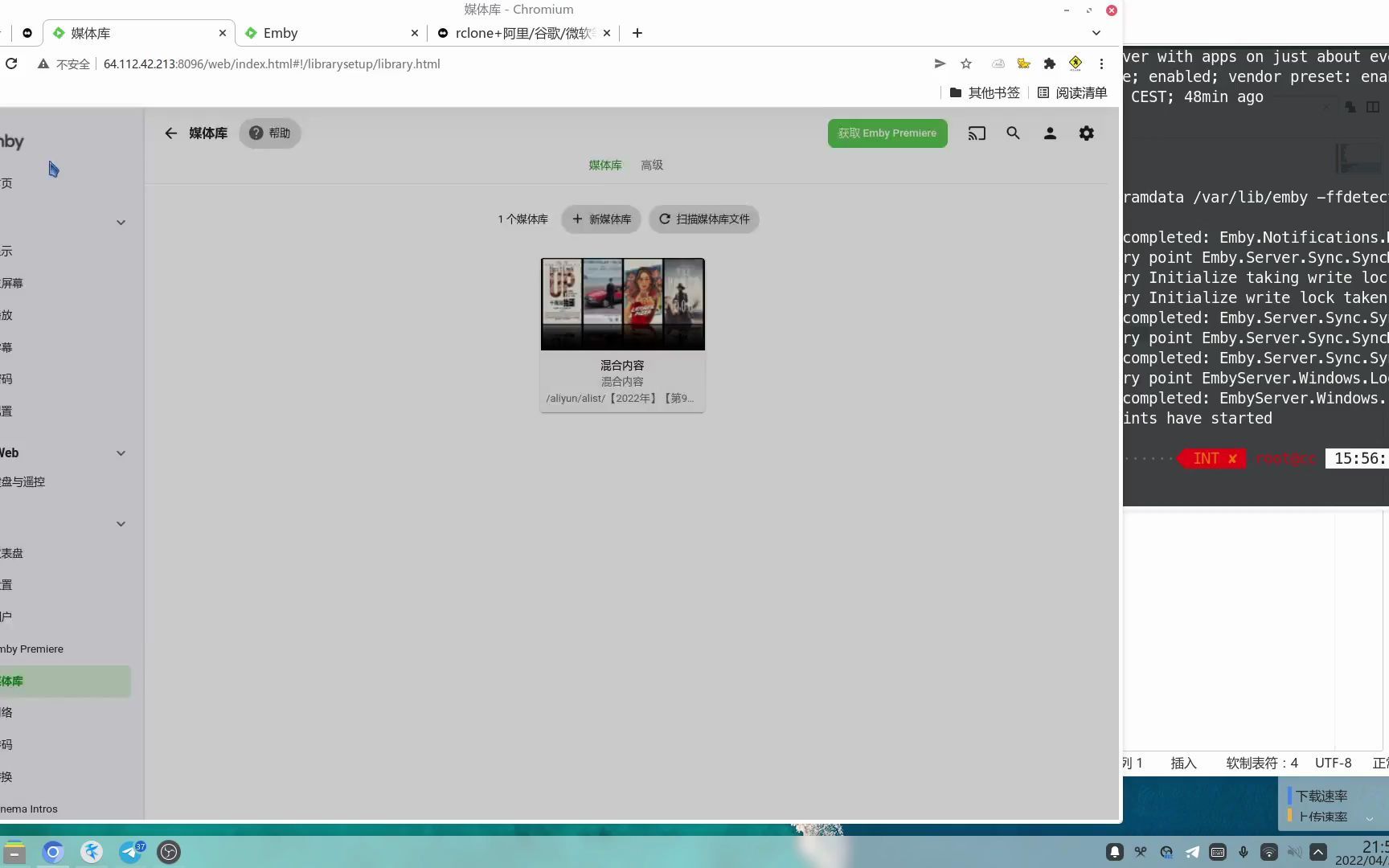Close the Emby browser tab
The image size is (1389, 868).
tap(415, 33)
